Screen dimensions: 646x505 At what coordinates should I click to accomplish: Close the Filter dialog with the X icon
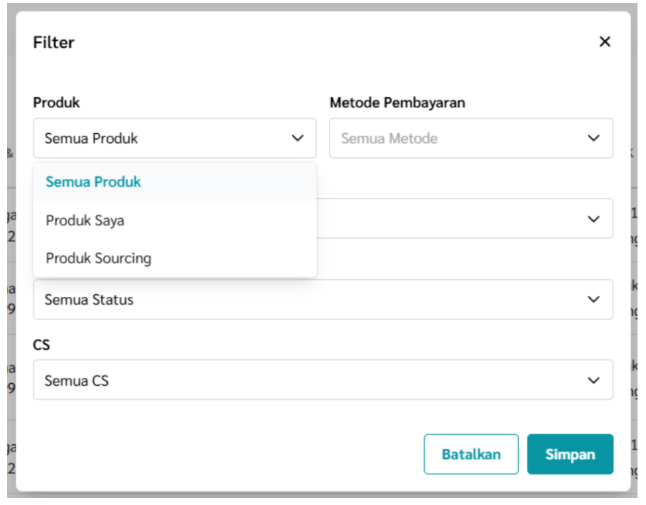604,42
